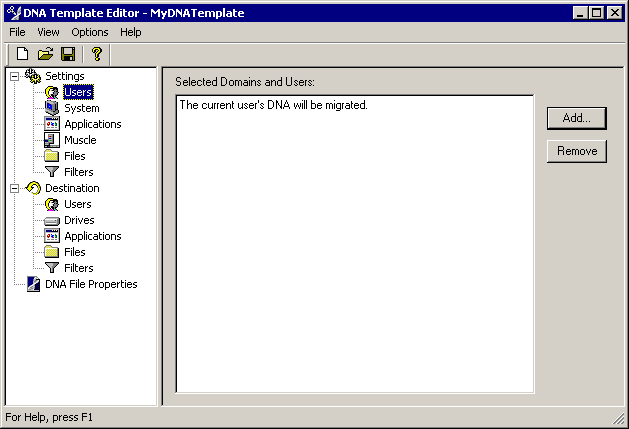Click the yellow arrow Destination icon
This screenshot has height=429, width=629.
[33, 188]
